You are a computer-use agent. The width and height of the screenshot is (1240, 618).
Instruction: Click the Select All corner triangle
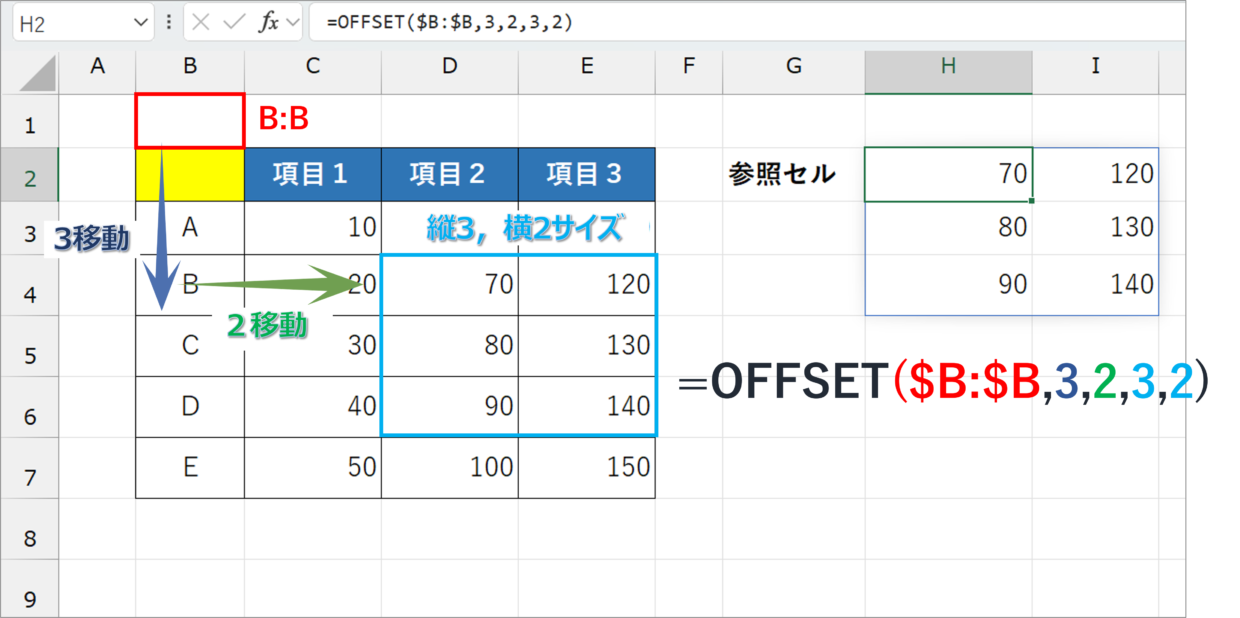(37, 71)
